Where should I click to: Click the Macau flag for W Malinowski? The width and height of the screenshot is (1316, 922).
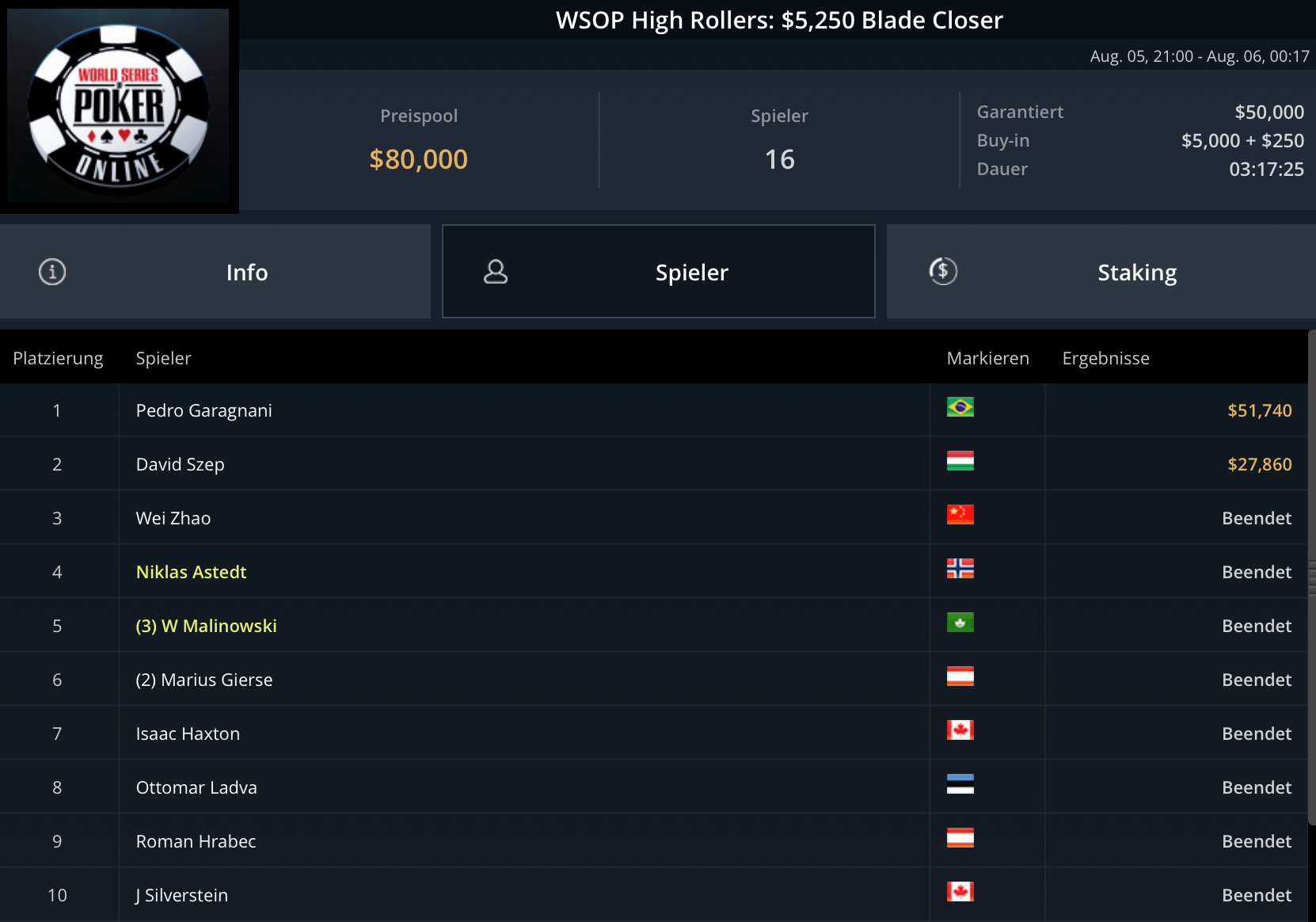tap(960, 623)
